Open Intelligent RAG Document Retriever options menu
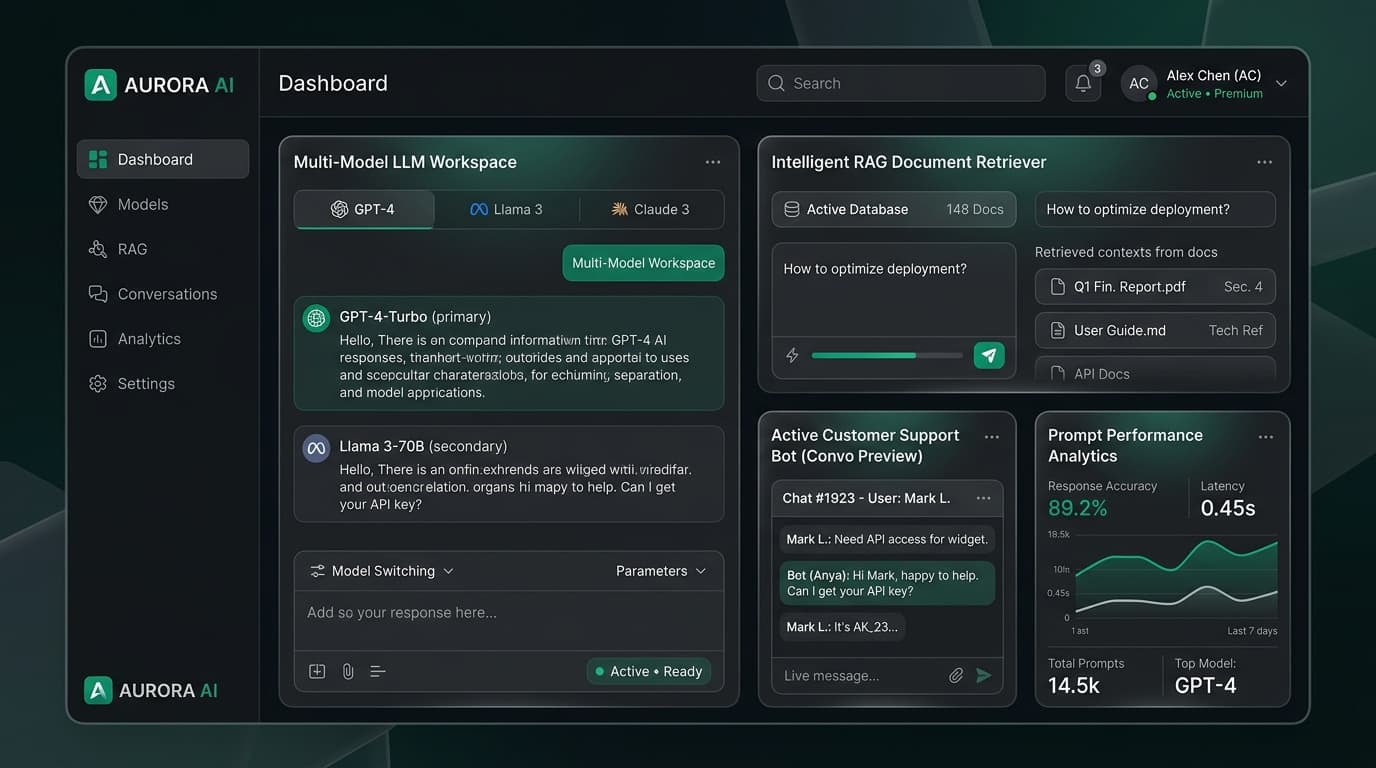Viewport: 1376px width, 768px height. pos(1265,162)
